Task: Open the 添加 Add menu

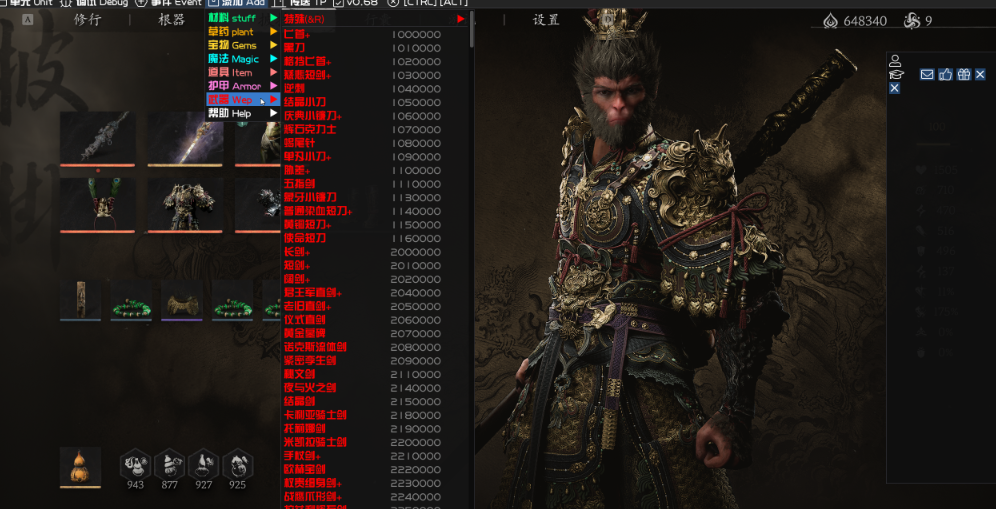Action: click(x=236, y=3)
